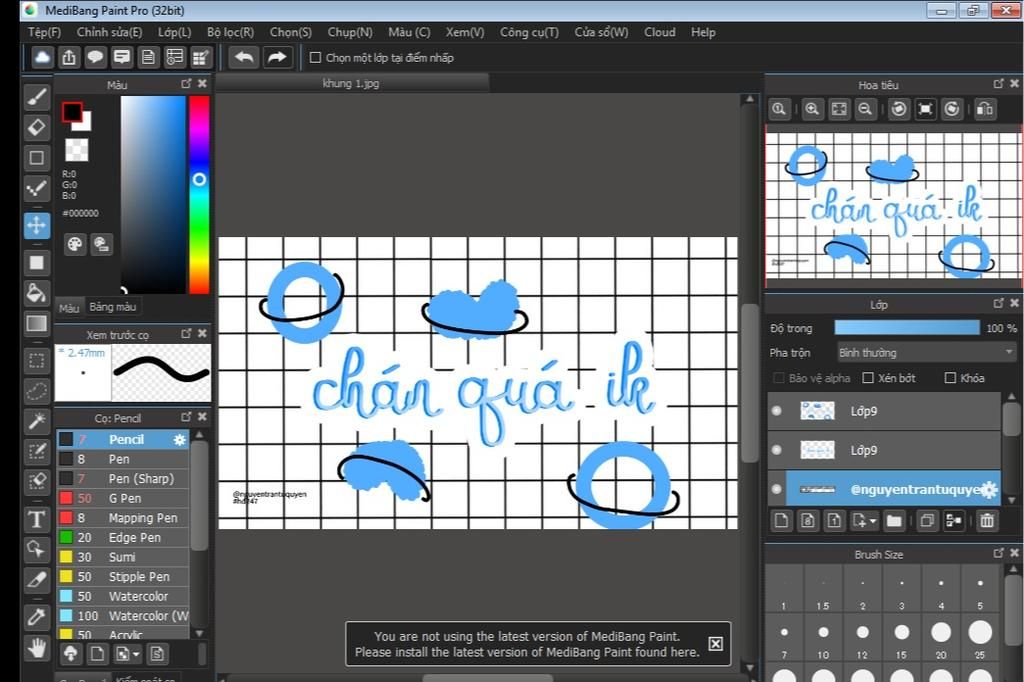Toggle the Khóa lock checkbox
Viewport: 1024px width, 682px height.
coord(950,378)
